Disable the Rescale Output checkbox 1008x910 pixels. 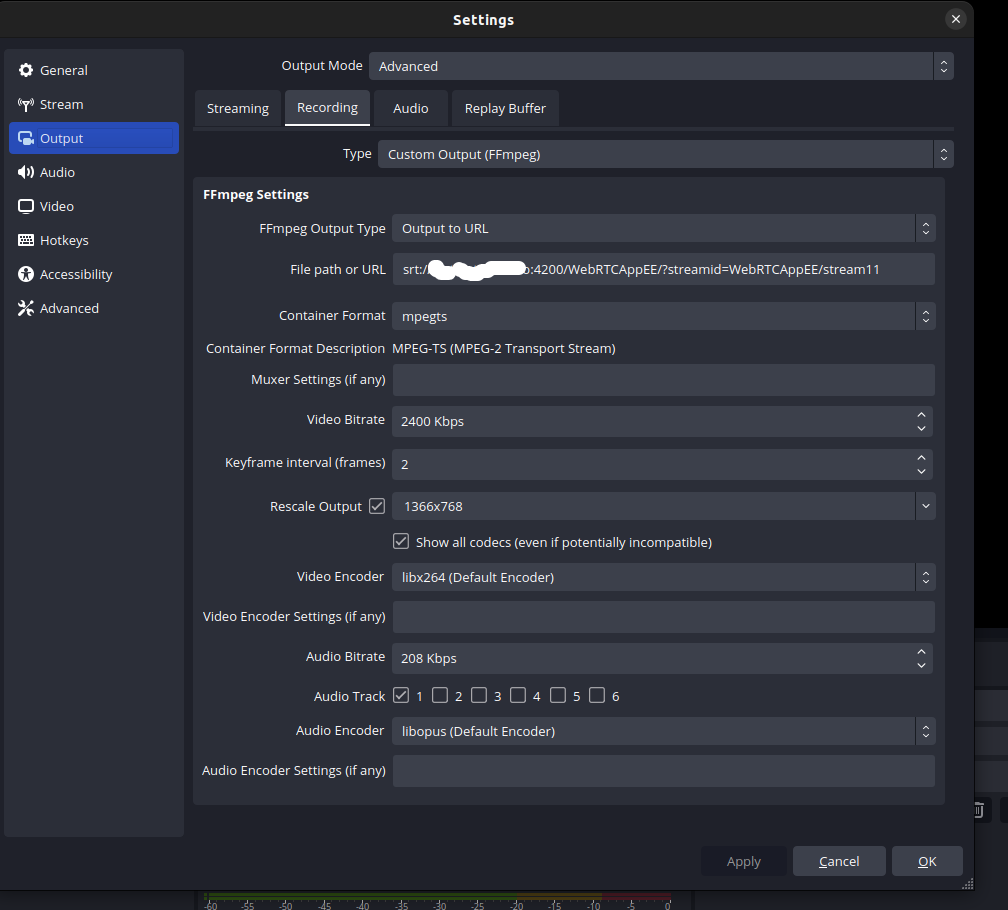[377, 506]
